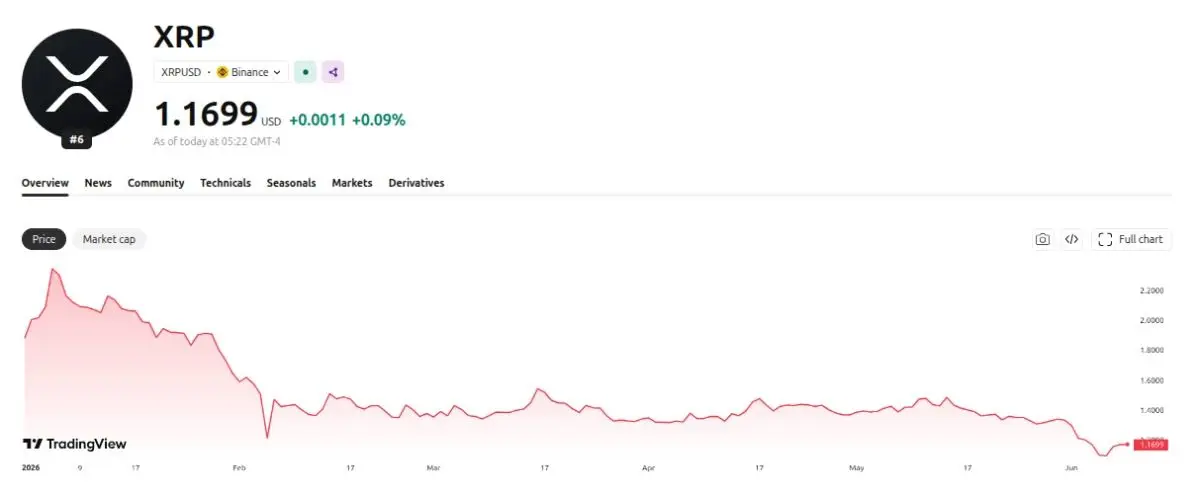
Task: Click the Feb date label on chart axis
Action: coord(238,467)
